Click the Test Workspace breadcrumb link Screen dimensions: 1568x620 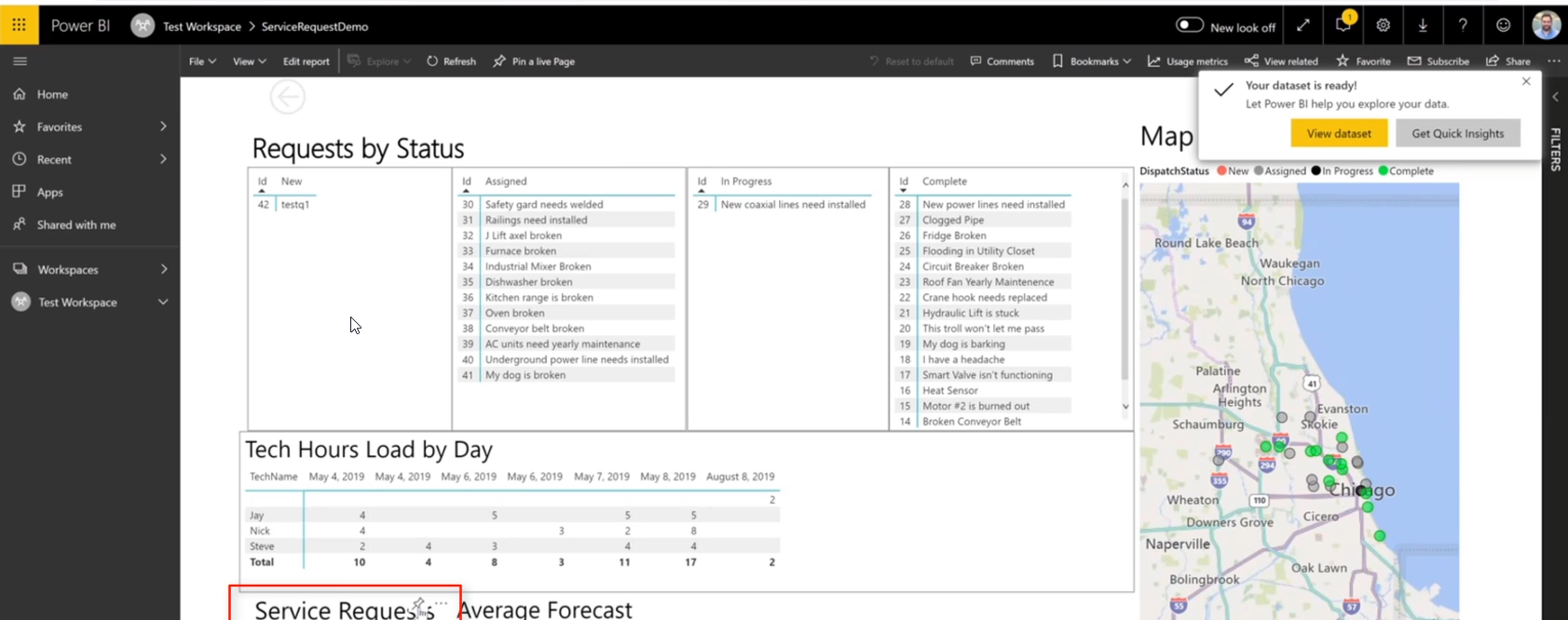coord(202,26)
